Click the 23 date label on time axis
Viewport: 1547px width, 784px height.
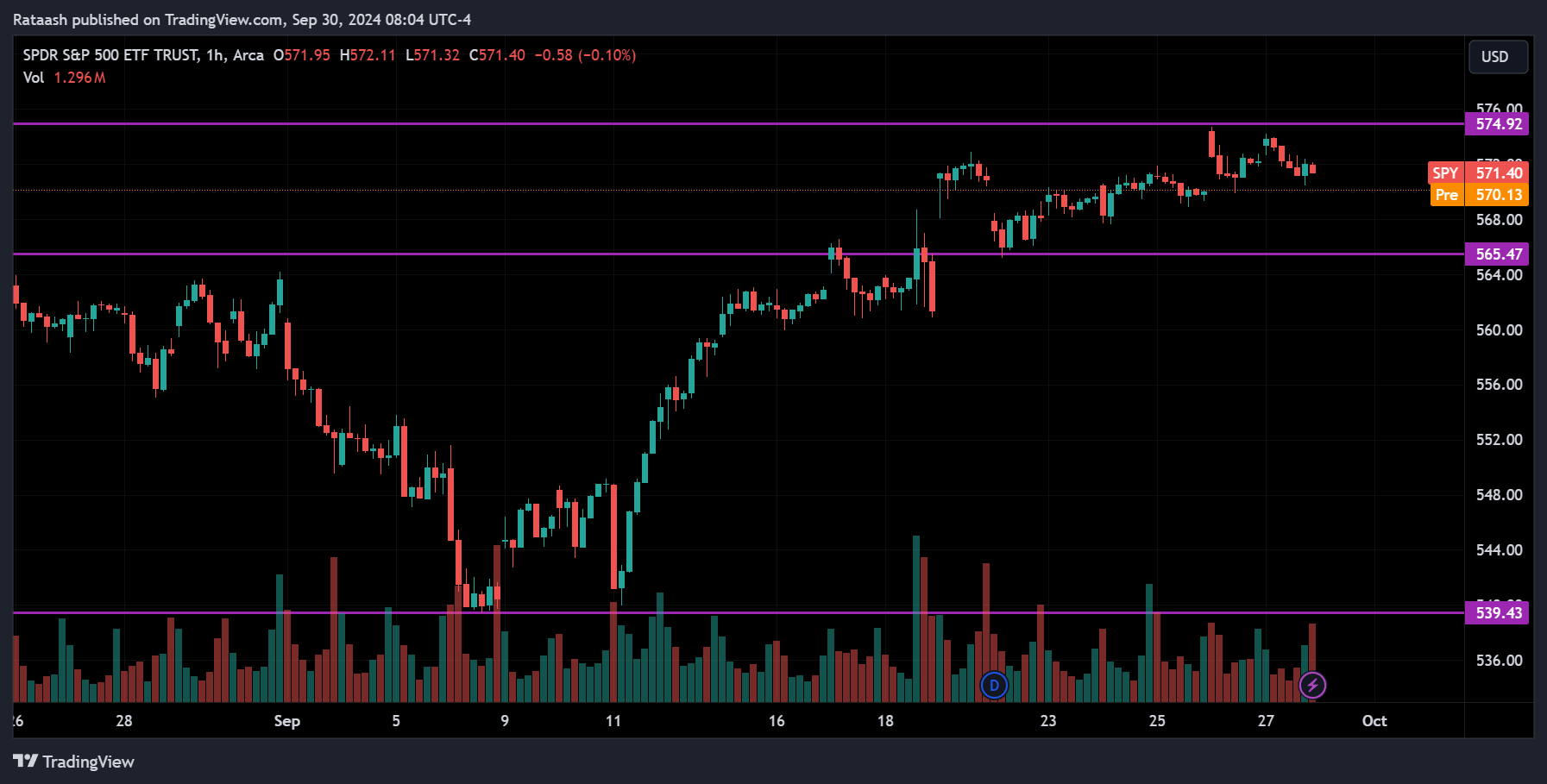click(x=1048, y=721)
